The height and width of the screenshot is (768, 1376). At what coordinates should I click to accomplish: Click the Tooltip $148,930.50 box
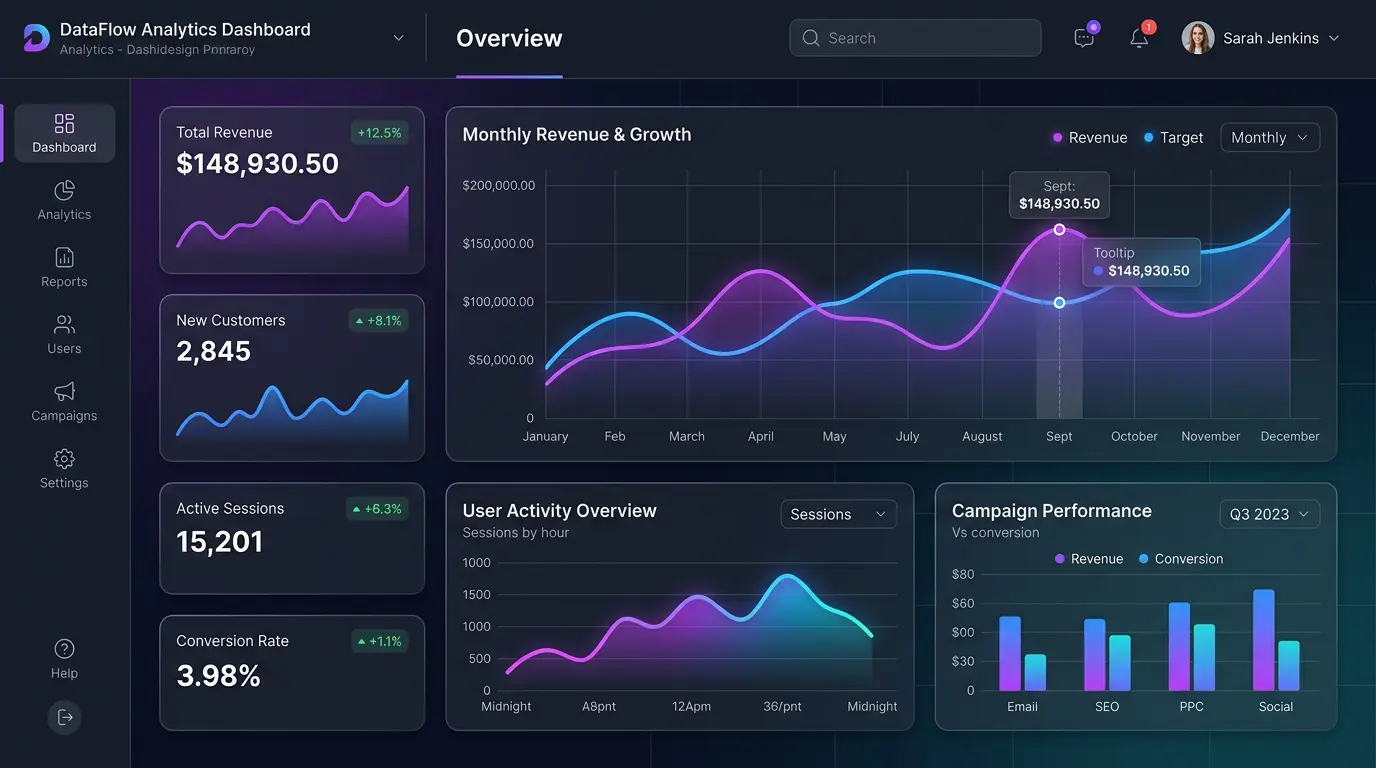pyautogui.click(x=1142, y=262)
